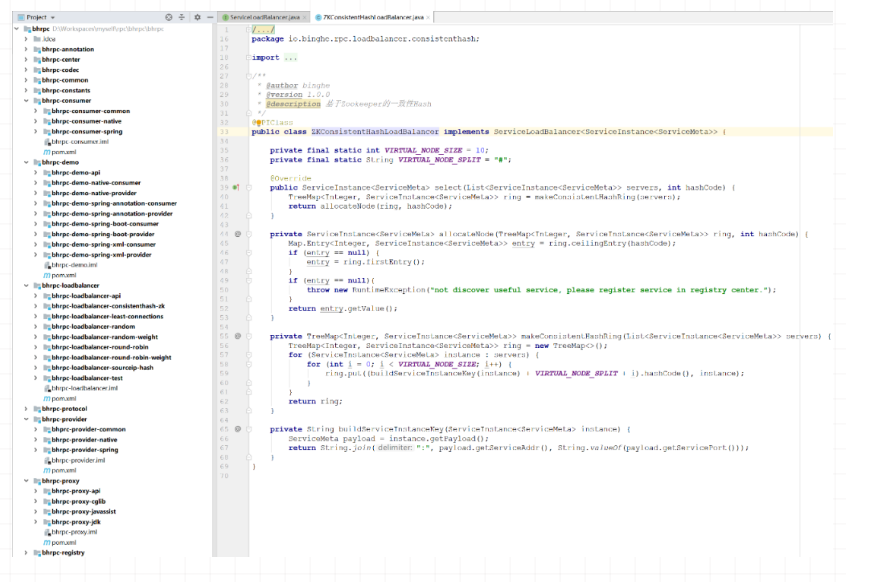Image resolution: width=877 pixels, height=582 pixels.
Task: Click the @ gutter marker at line 44
Action: click(237, 234)
